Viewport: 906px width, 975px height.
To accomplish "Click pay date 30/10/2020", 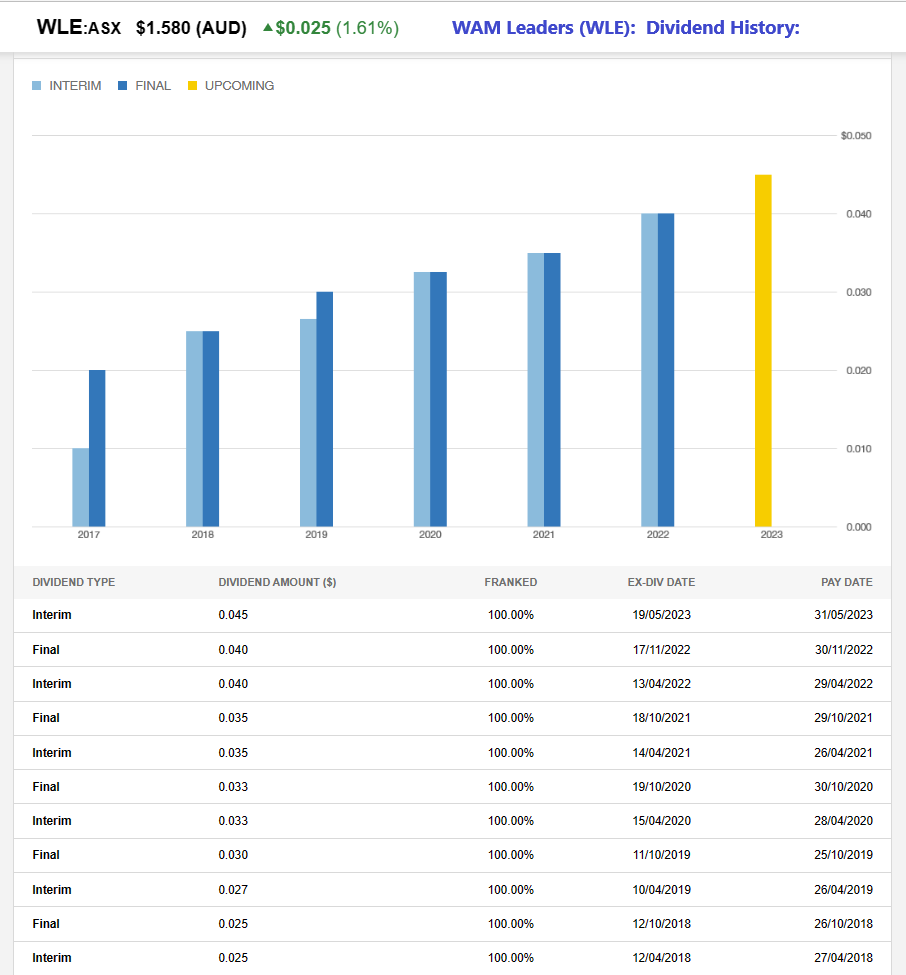I will click(843, 787).
